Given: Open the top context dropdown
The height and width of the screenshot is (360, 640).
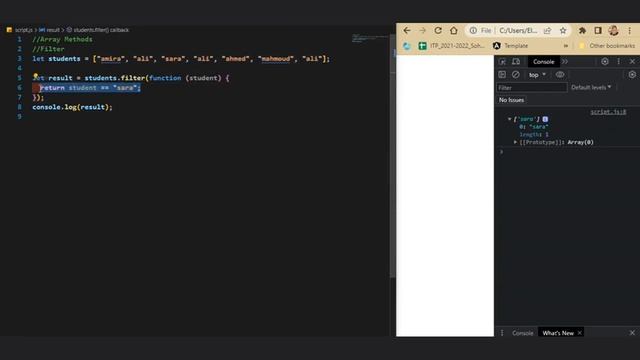Looking at the screenshot, I should [x=537, y=75].
